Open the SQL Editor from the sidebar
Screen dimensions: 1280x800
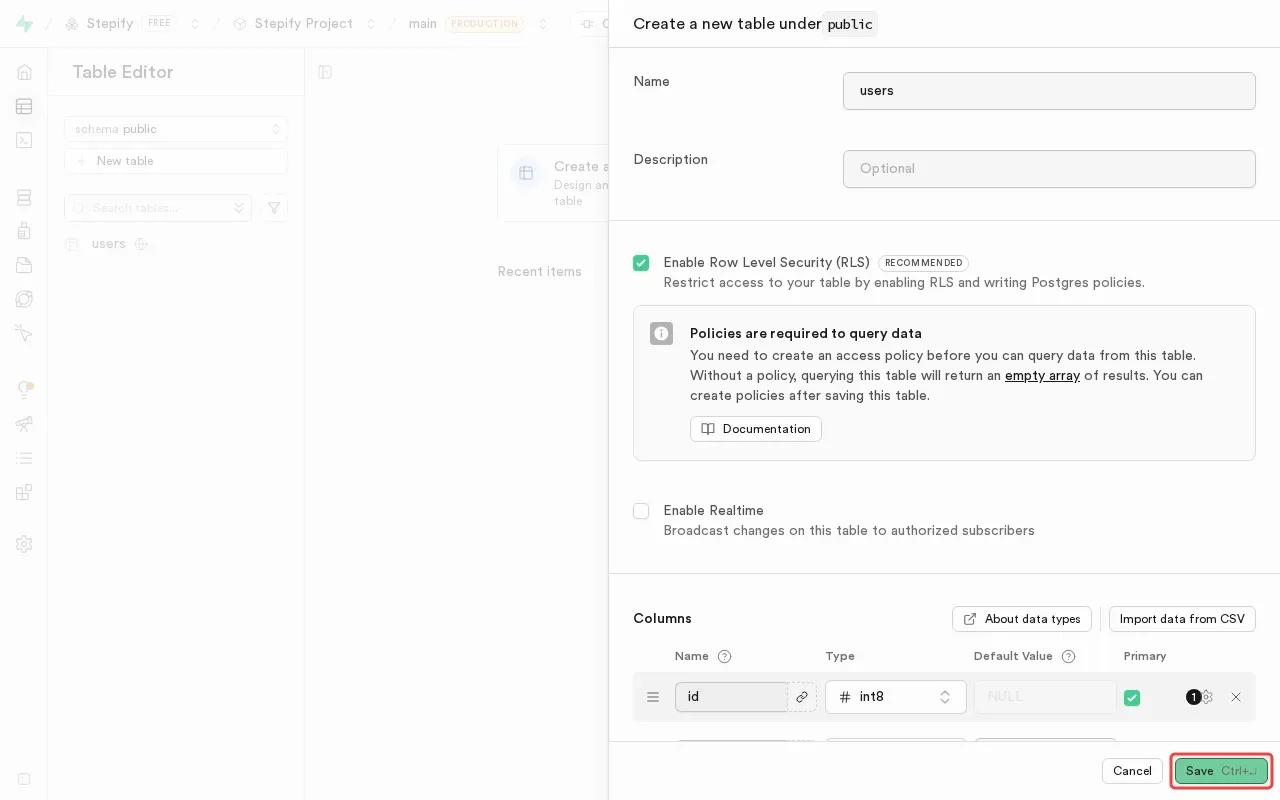coord(24,140)
